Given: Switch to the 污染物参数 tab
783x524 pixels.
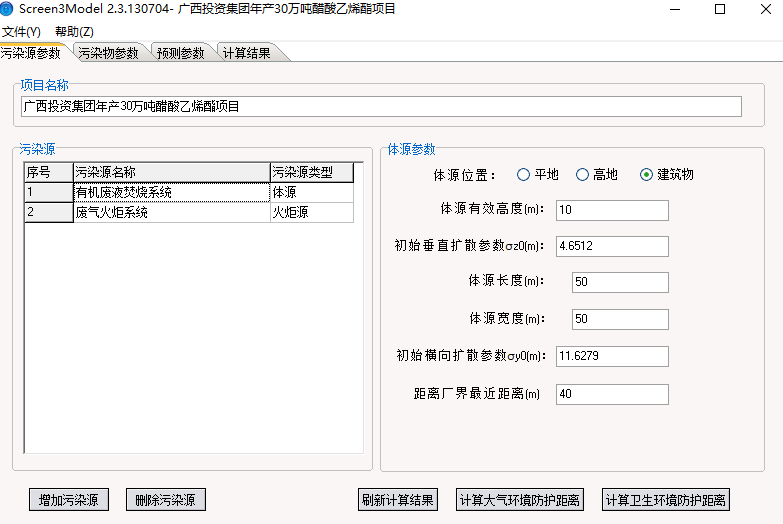Looking at the screenshot, I should tap(108, 53).
